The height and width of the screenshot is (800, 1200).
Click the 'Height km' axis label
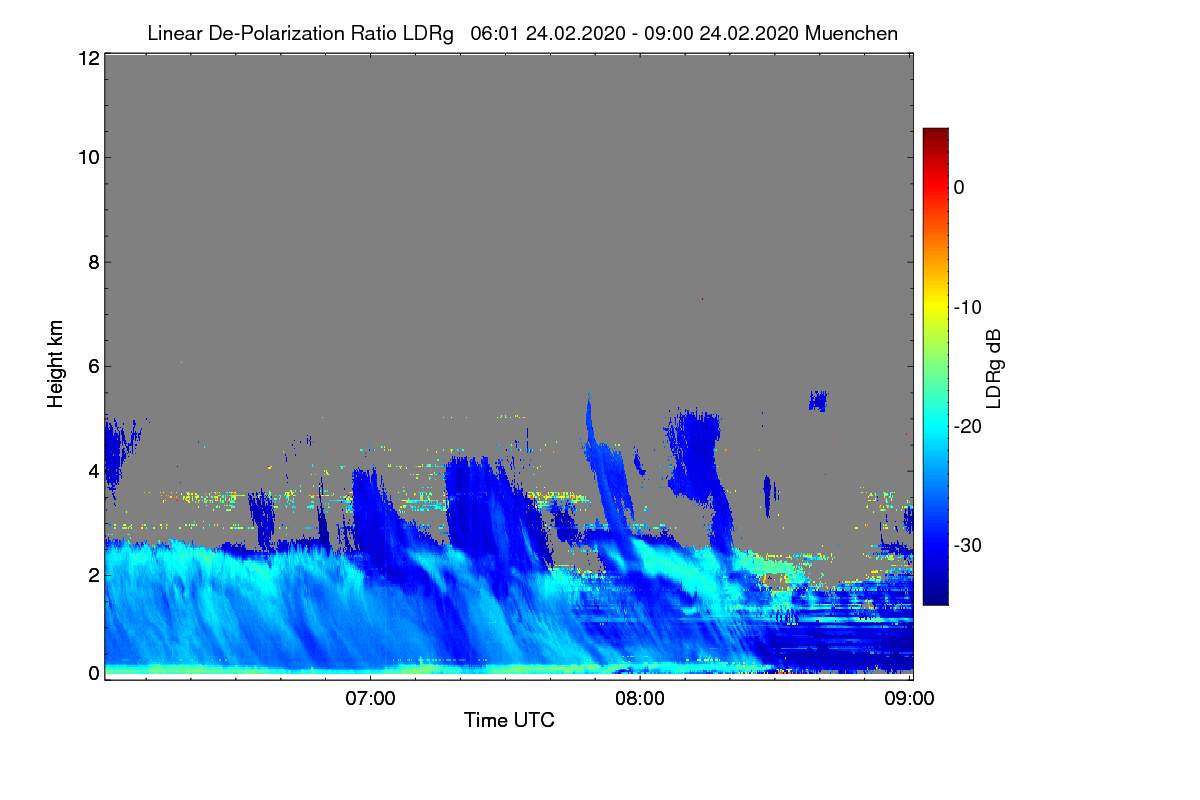point(55,363)
